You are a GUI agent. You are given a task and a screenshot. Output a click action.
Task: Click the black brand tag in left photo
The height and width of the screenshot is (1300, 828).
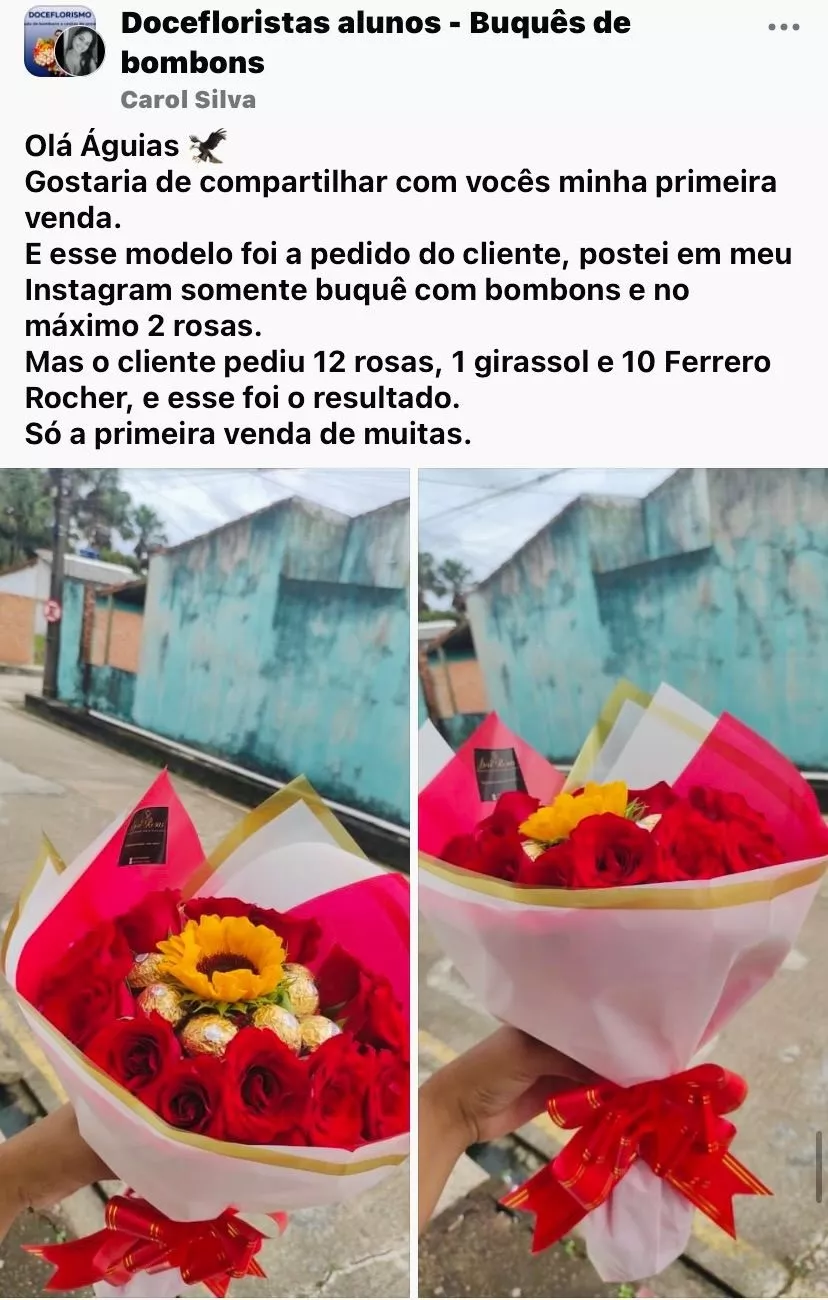(x=144, y=836)
